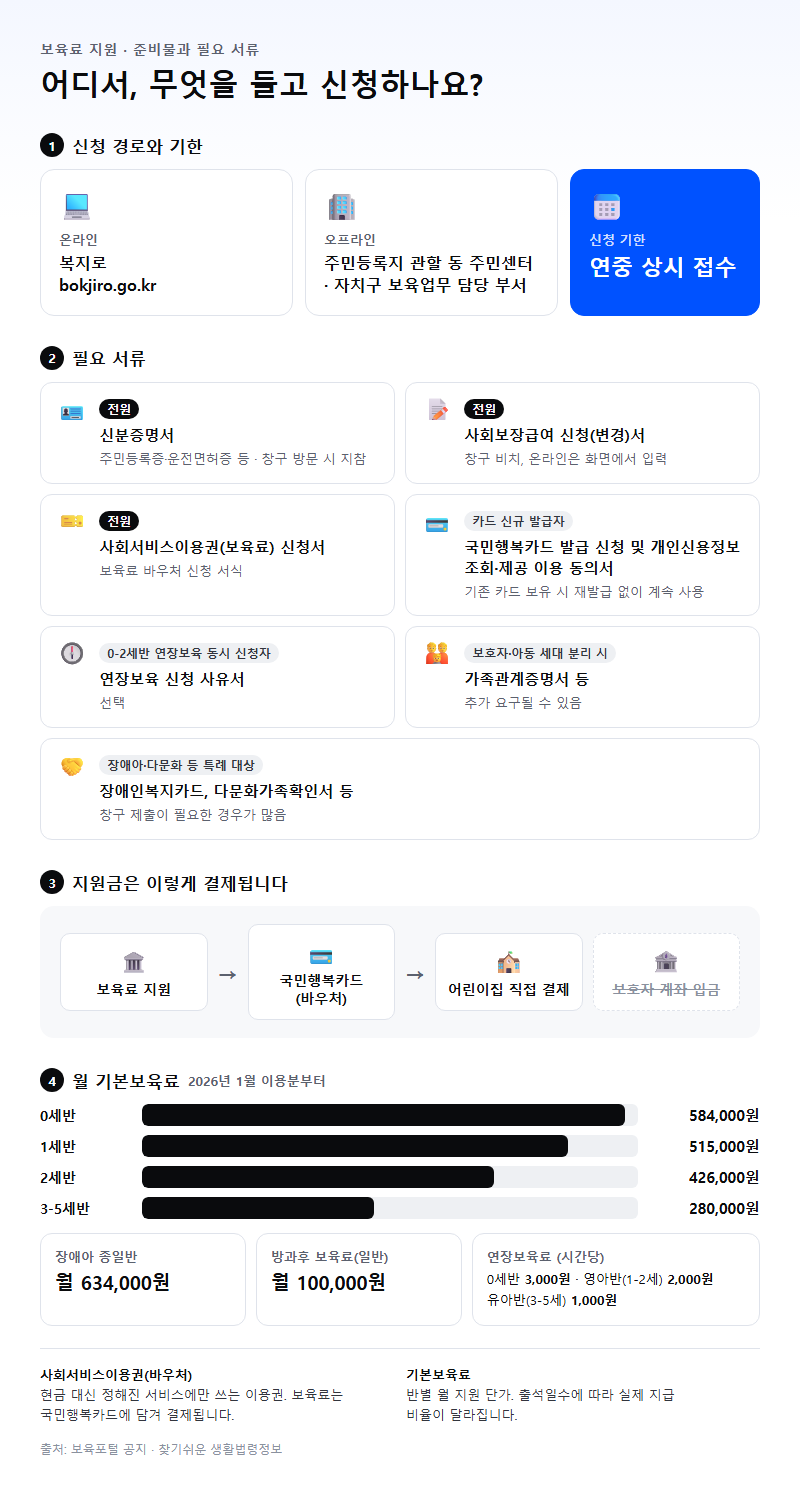Click the clock icon beside 연장보육 신청 사유서

[x=72, y=653]
